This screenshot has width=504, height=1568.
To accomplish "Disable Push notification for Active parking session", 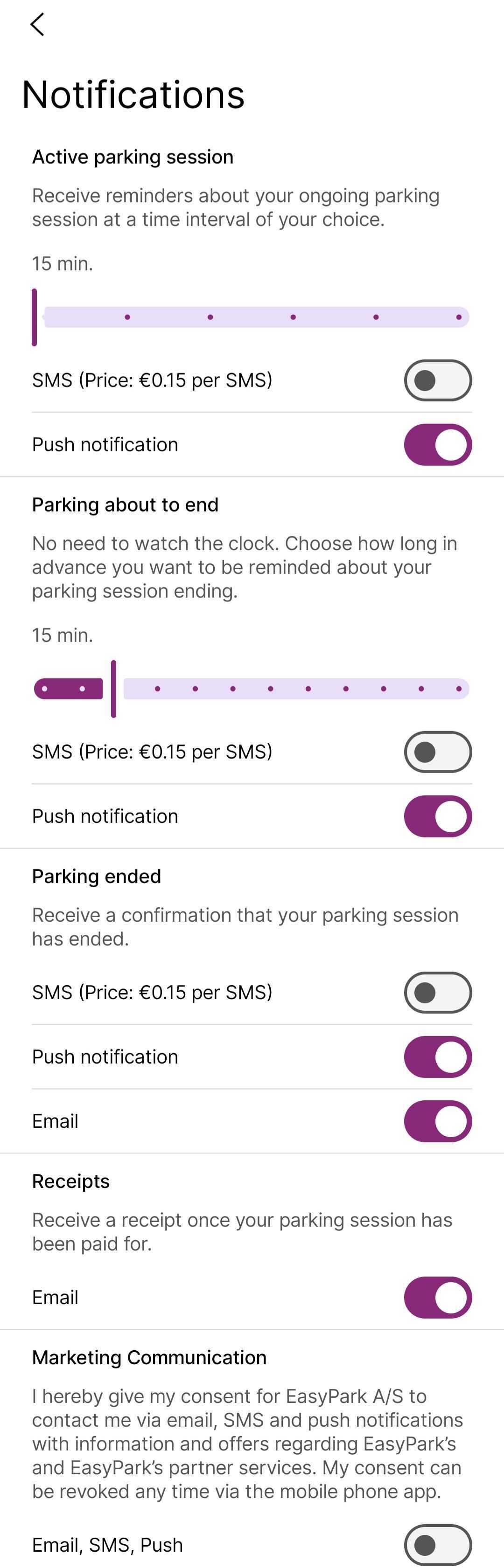I will (438, 445).
